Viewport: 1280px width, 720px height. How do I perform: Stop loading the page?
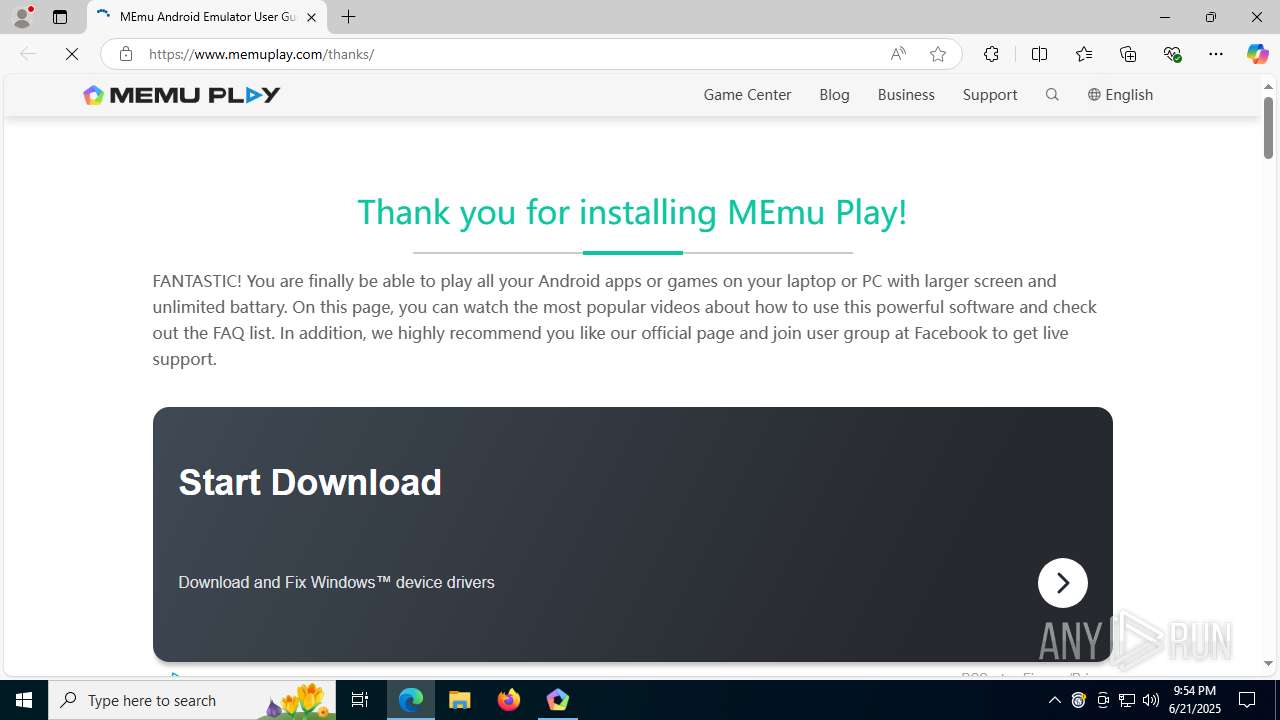coord(72,54)
